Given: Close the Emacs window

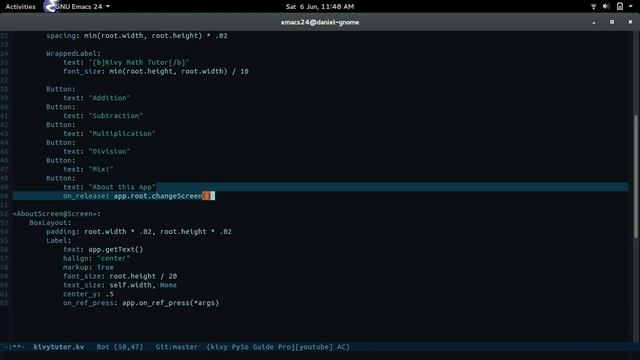Looking at the screenshot, I should tap(630, 22).
